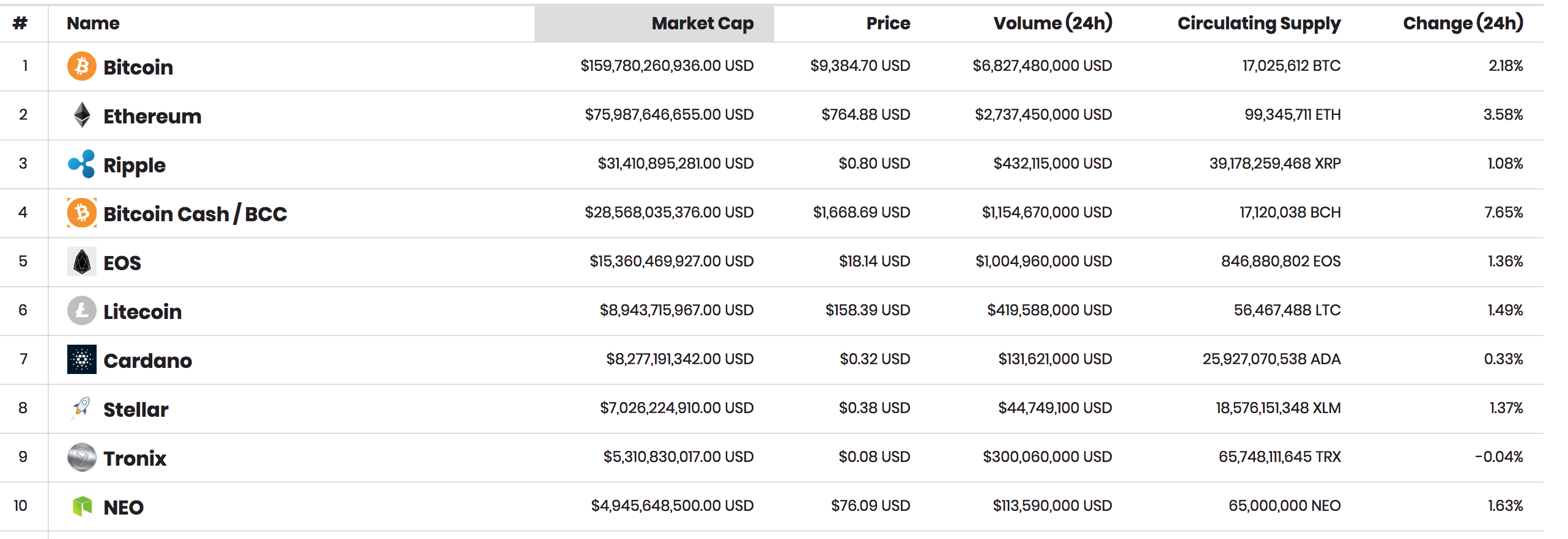
Task: Click the Stellar rocket icon
Action: [82, 408]
